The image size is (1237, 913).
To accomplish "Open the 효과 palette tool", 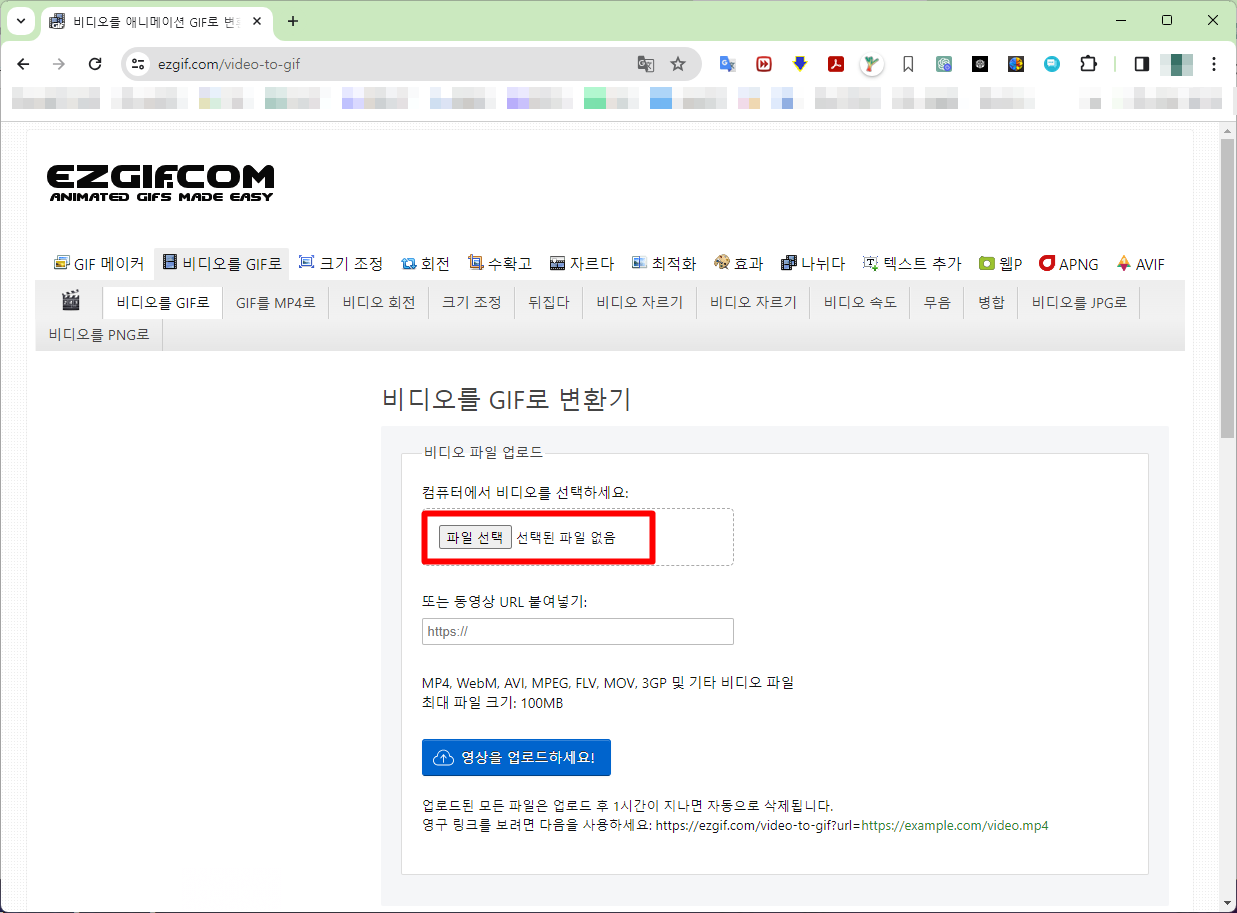I will [x=738, y=264].
